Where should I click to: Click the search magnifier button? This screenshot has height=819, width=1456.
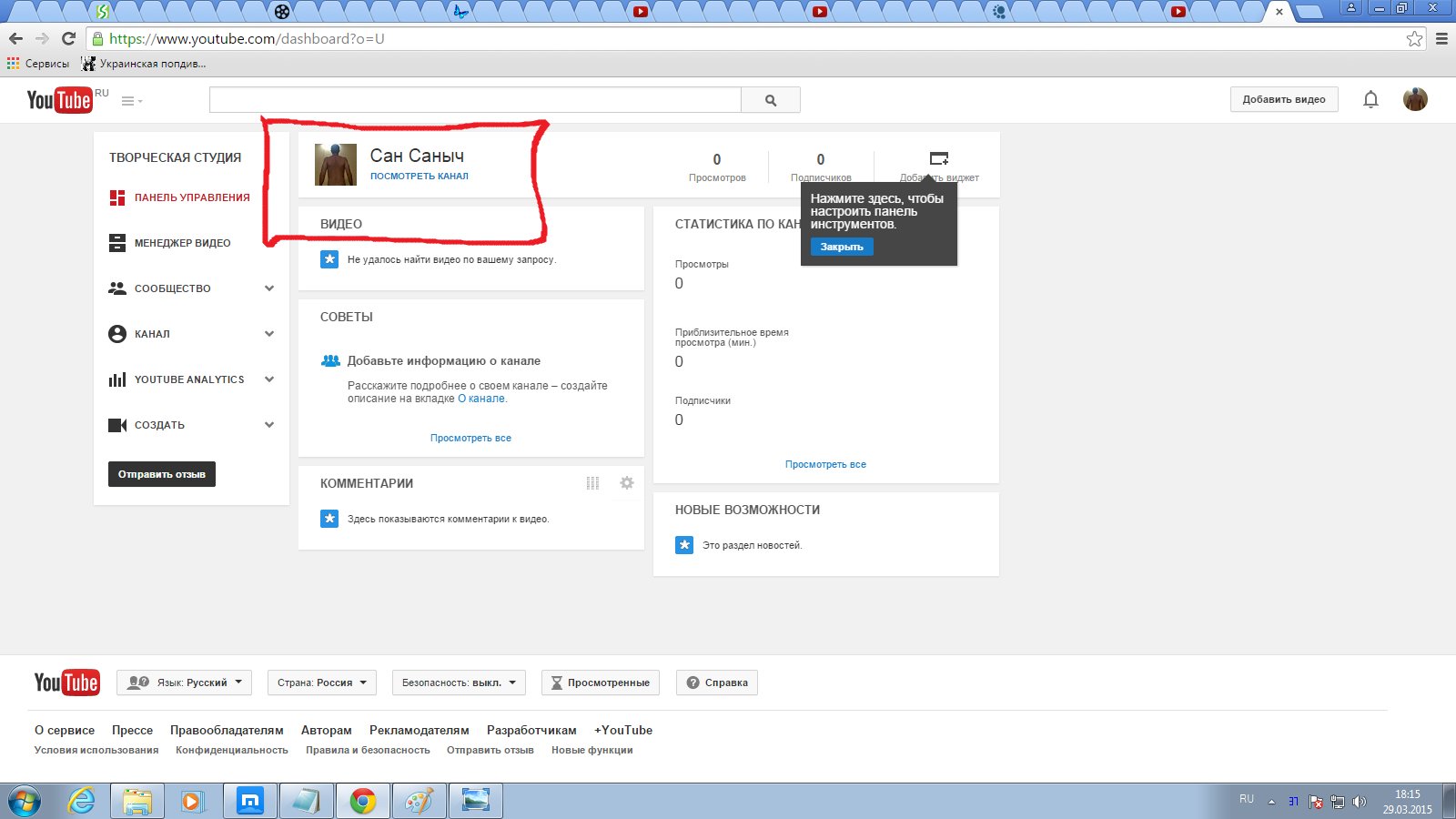771,100
